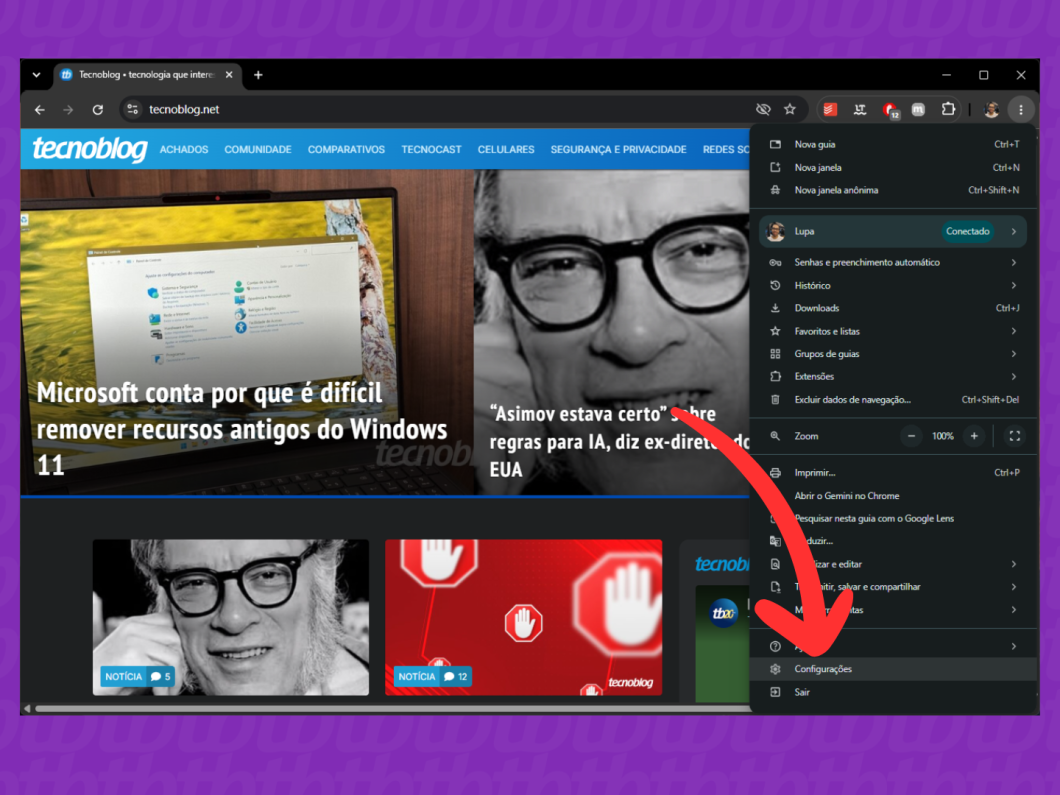Click the Histórico clock icon
Image resolution: width=1060 pixels, height=795 pixels.
[x=775, y=285]
